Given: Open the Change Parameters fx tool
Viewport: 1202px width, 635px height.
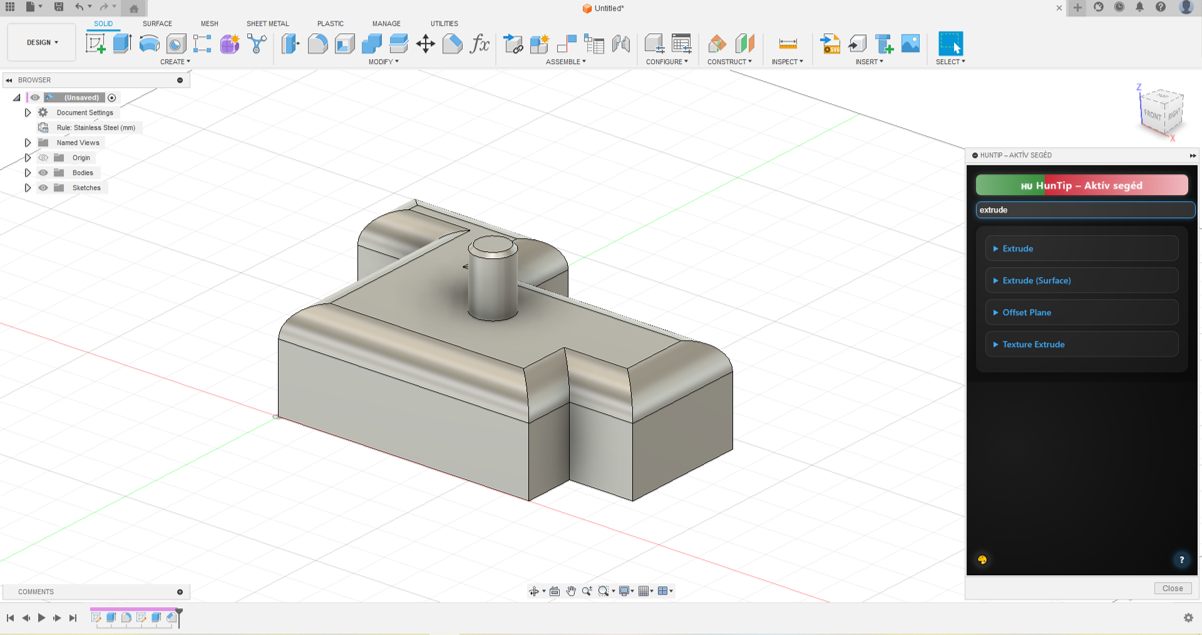Looking at the screenshot, I should (480, 43).
